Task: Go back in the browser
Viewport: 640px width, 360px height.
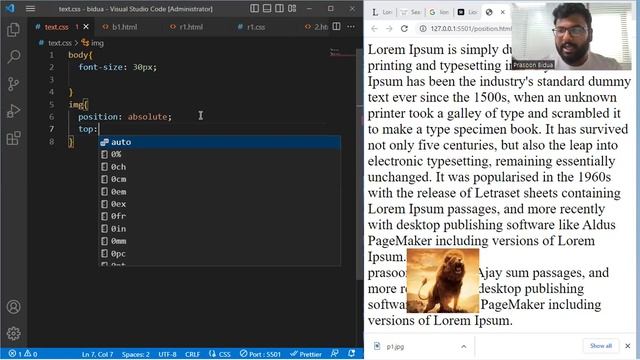Action: pos(374,29)
